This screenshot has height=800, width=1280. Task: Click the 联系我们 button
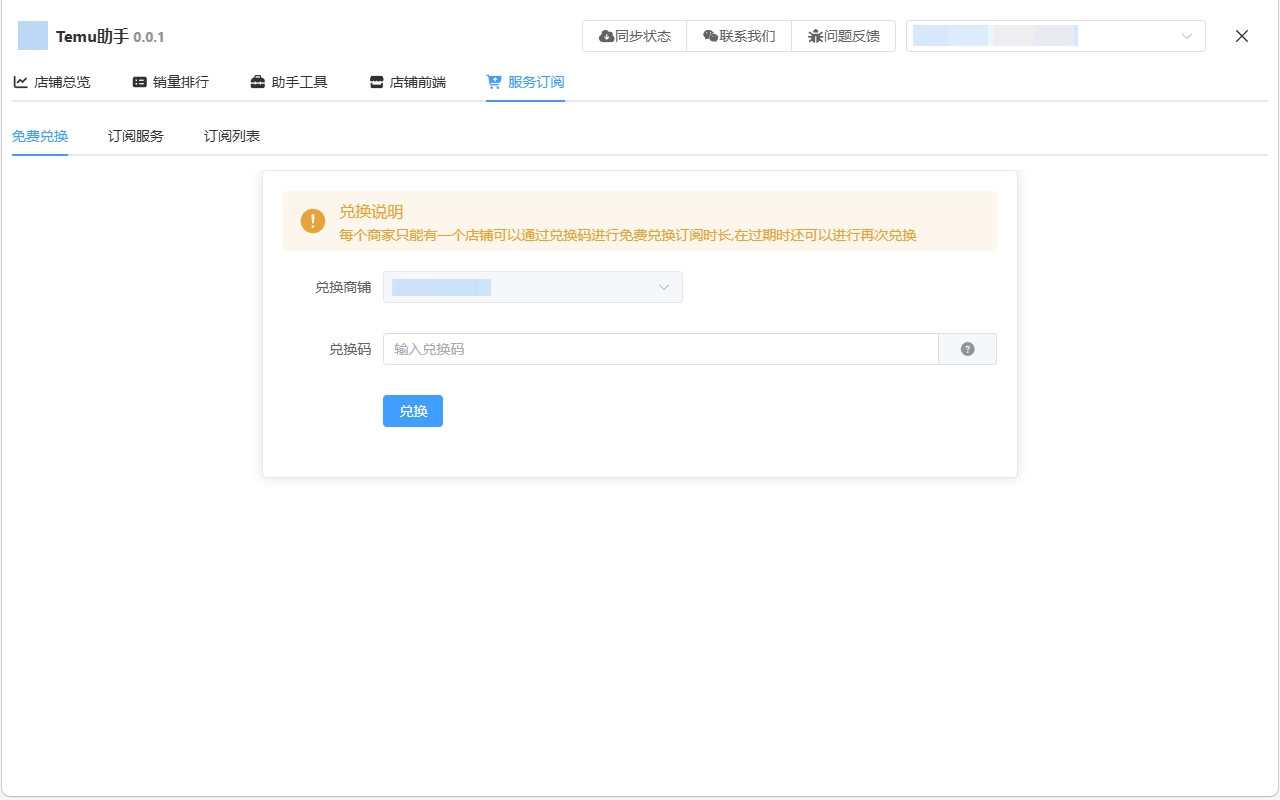[738, 35]
